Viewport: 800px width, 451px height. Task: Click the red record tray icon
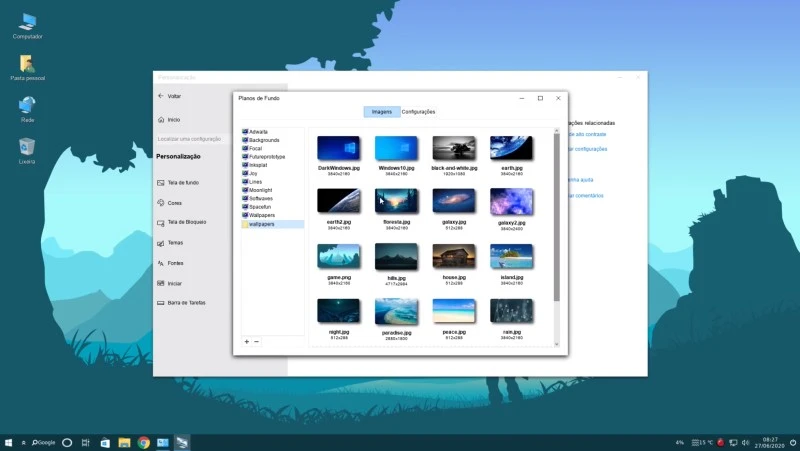[720, 442]
